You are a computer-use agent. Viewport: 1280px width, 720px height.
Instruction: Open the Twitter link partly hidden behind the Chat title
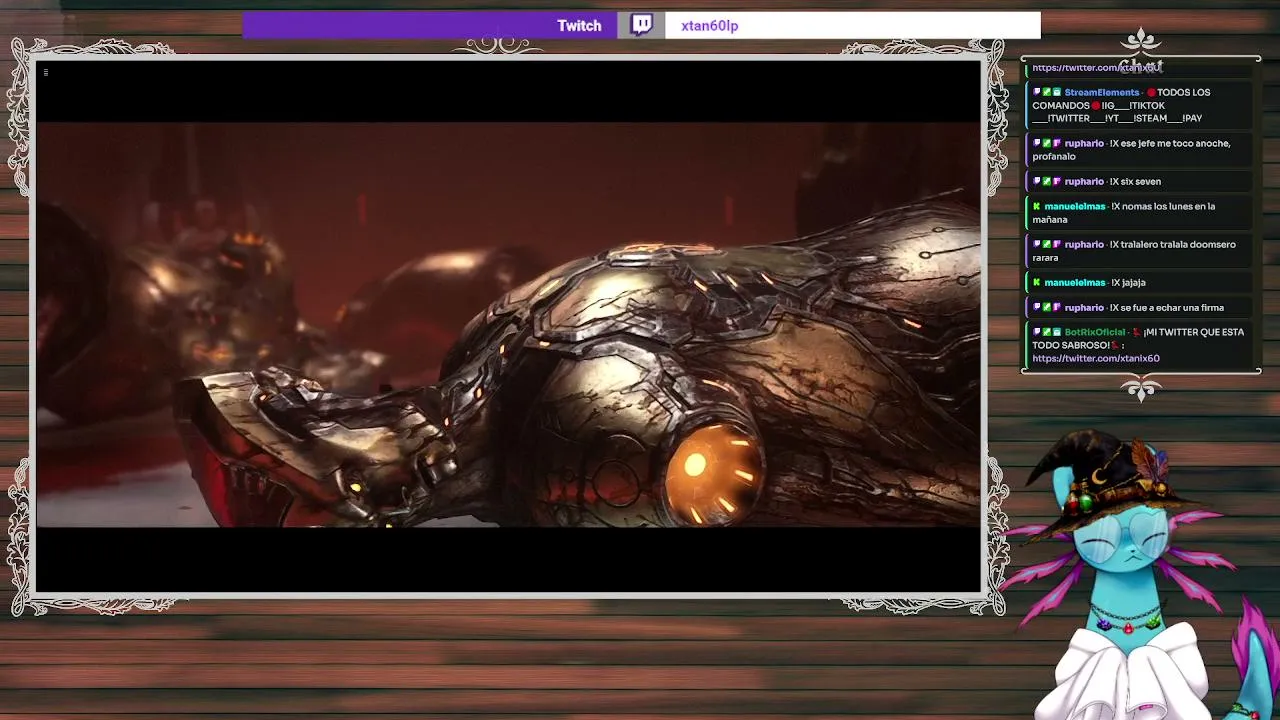pos(1097,68)
